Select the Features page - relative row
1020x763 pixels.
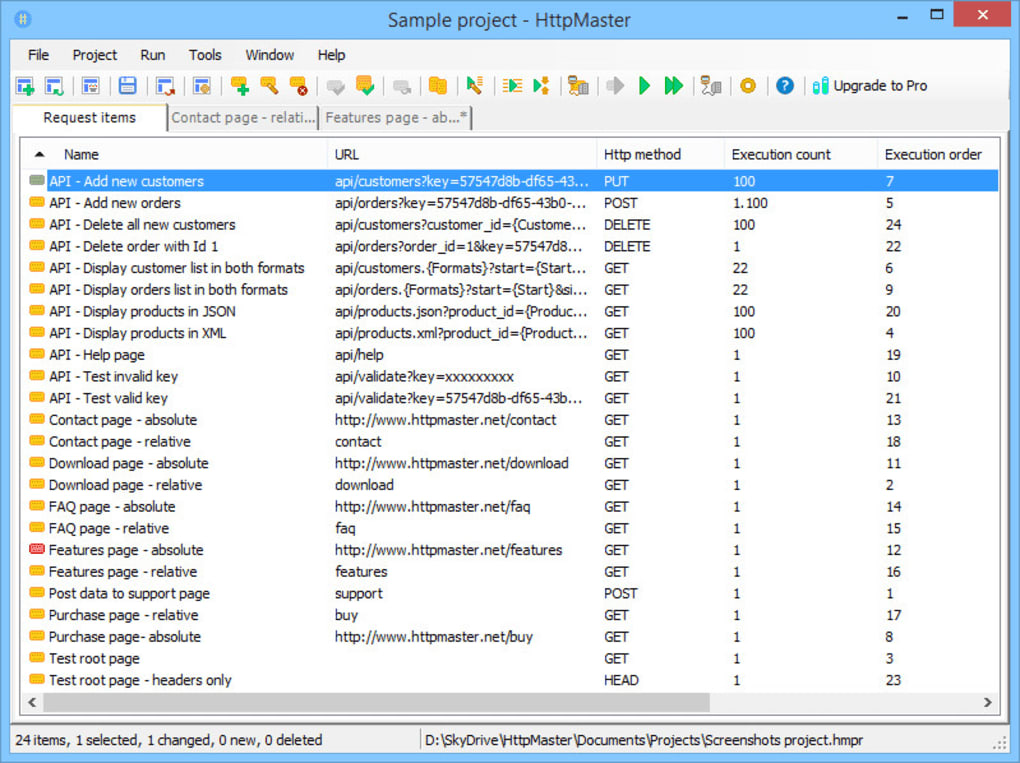[x=511, y=572]
